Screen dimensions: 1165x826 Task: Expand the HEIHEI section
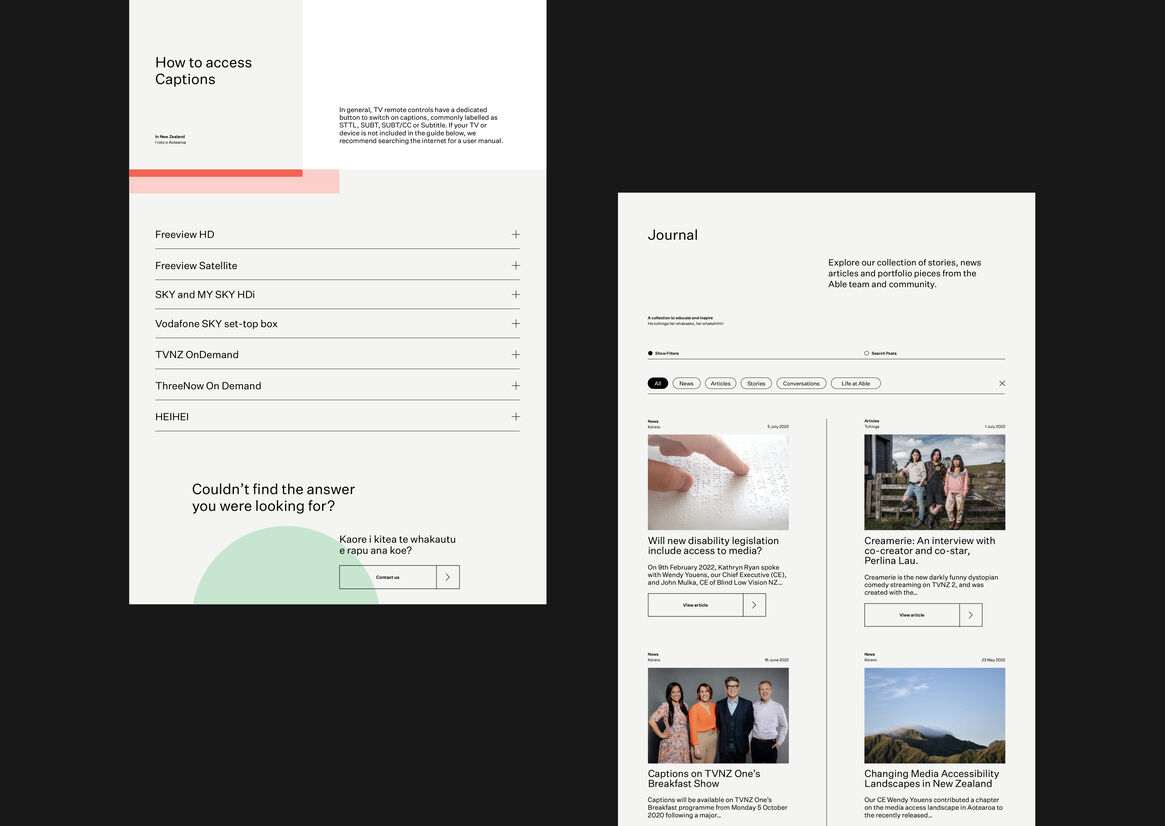click(x=337, y=417)
